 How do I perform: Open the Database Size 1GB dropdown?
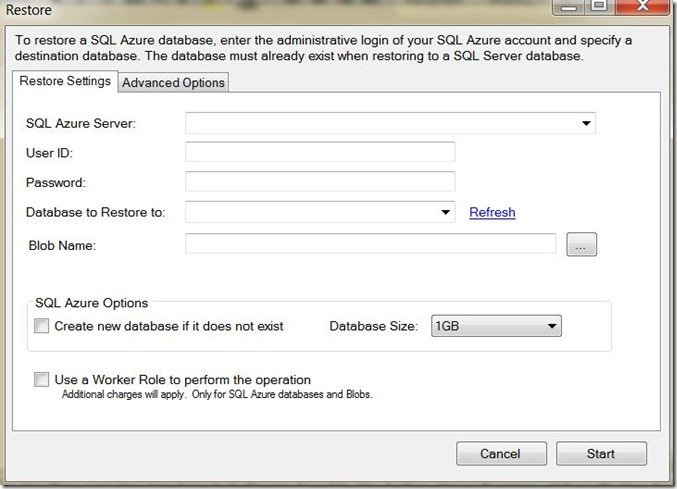pyautogui.click(x=496, y=326)
